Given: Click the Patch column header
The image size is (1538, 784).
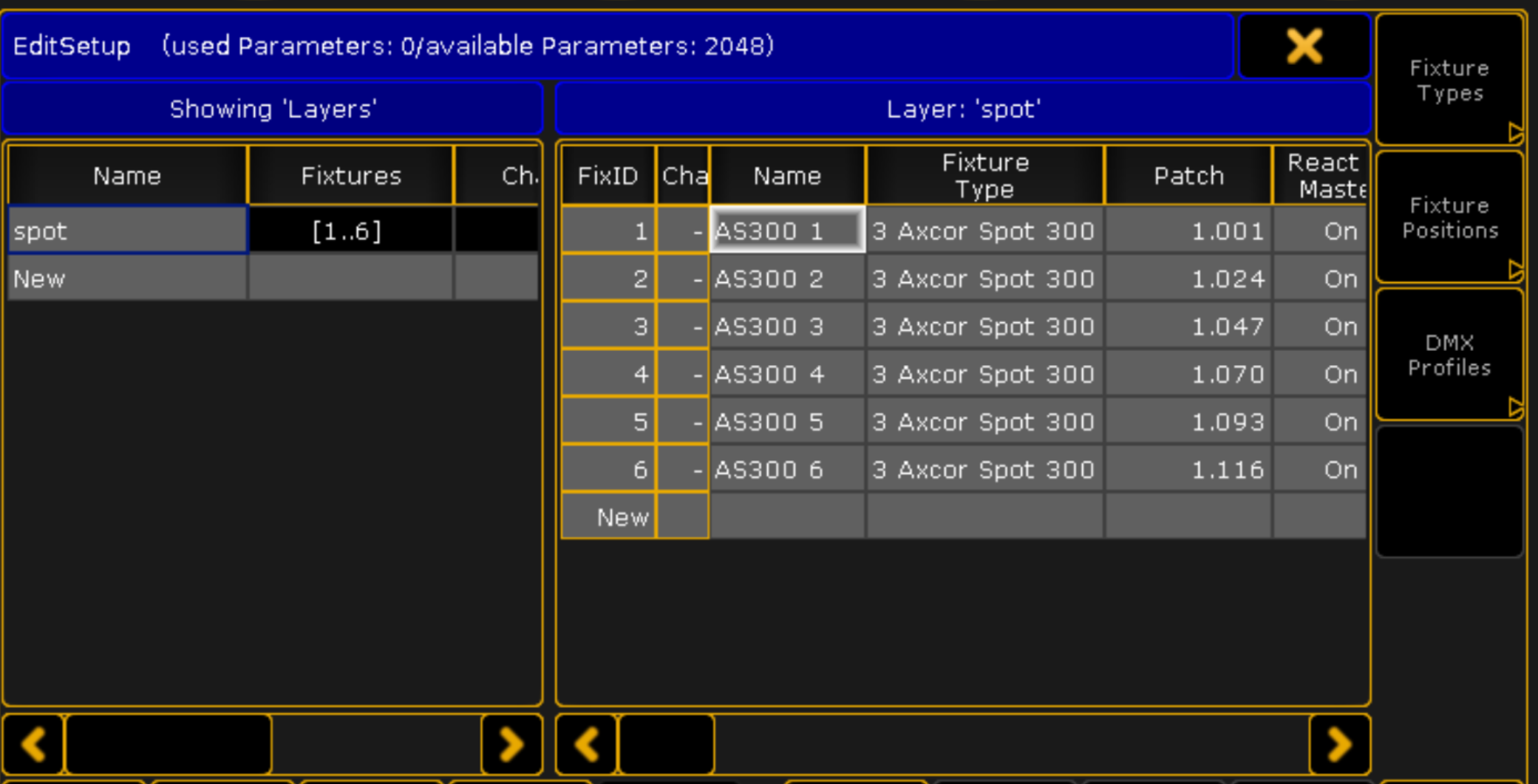Looking at the screenshot, I should pyautogui.click(x=1188, y=175).
